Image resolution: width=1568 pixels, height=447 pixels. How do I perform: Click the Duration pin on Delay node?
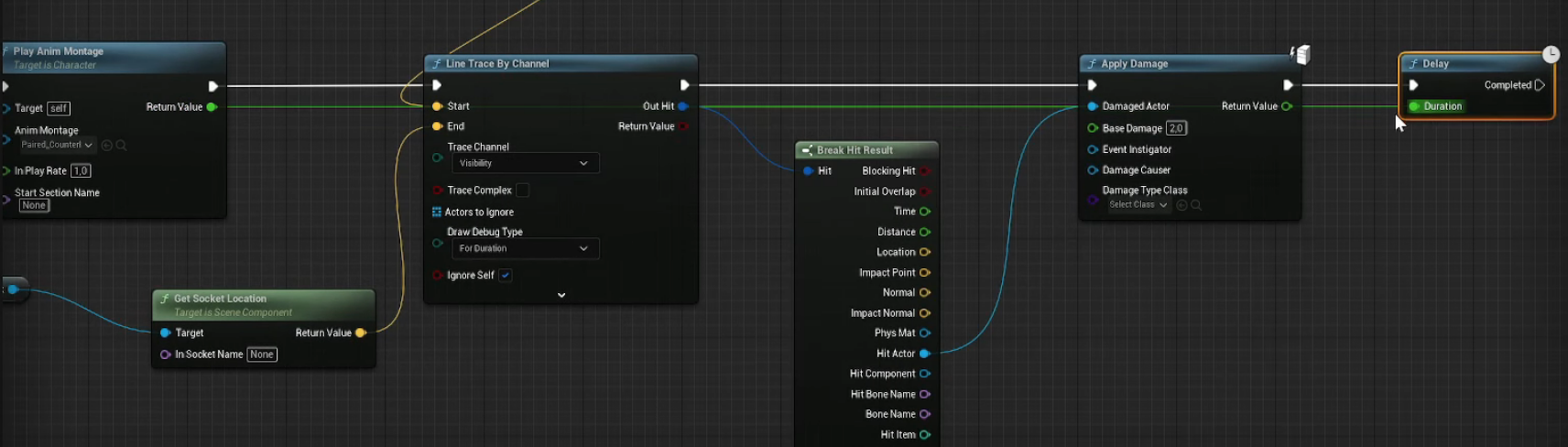point(1415,106)
